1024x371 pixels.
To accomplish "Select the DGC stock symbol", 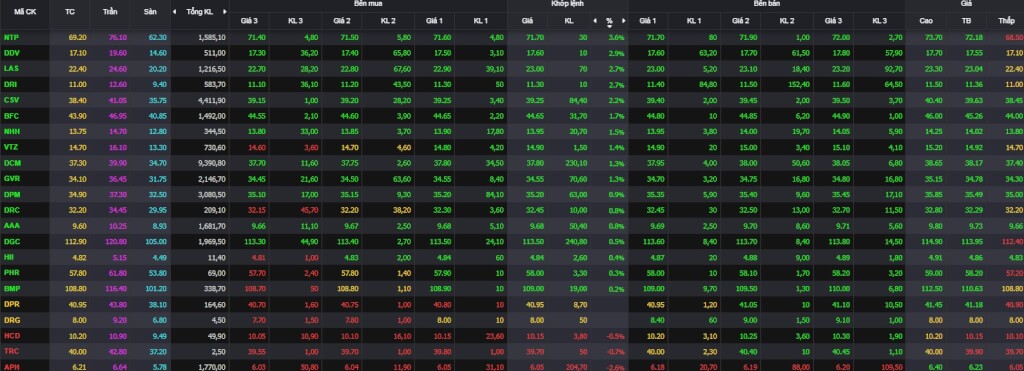I will (x=11, y=241).
